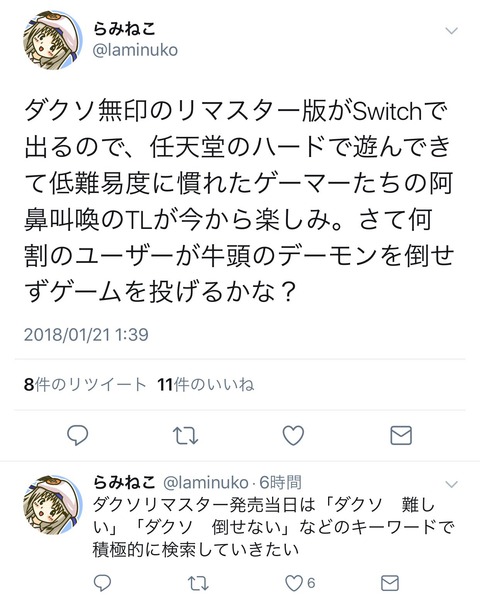This screenshot has width=480, height=604.
Task: Share main tweet via direct message envelope
Action: coord(401,435)
